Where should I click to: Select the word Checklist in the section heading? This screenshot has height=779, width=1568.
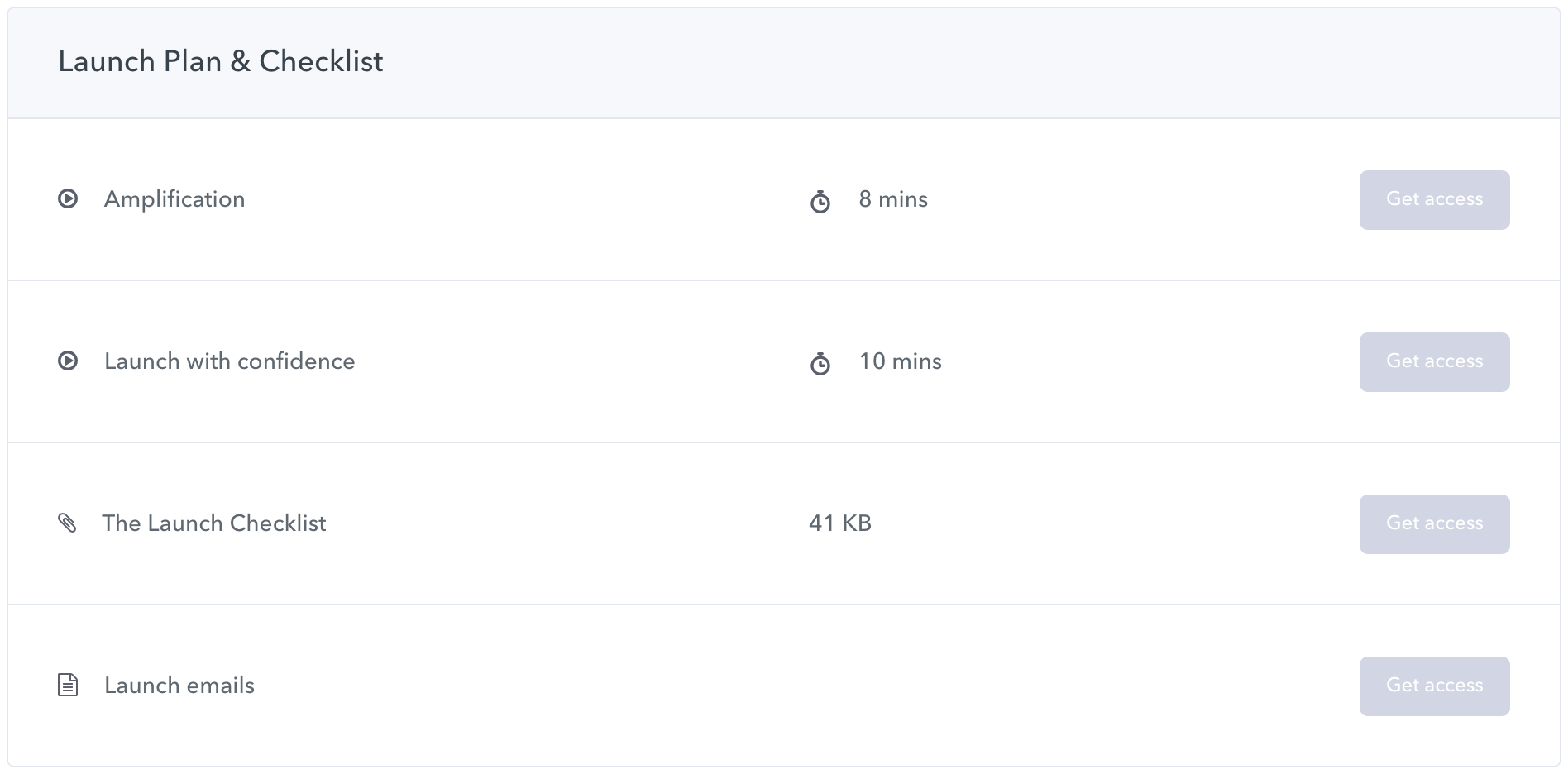[x=321, y=61]
